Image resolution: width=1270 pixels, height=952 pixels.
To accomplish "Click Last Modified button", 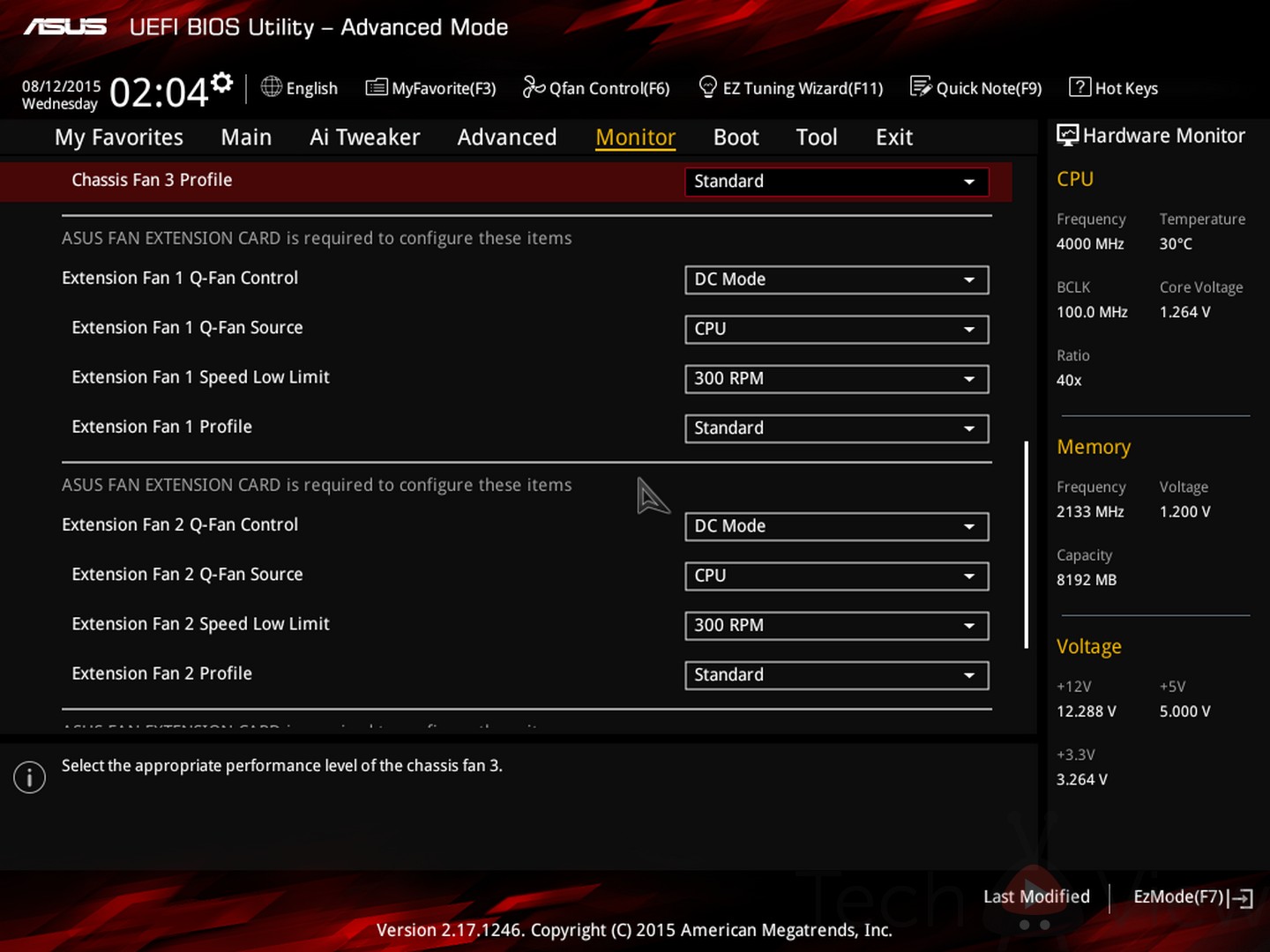I will coord(1036,896).
